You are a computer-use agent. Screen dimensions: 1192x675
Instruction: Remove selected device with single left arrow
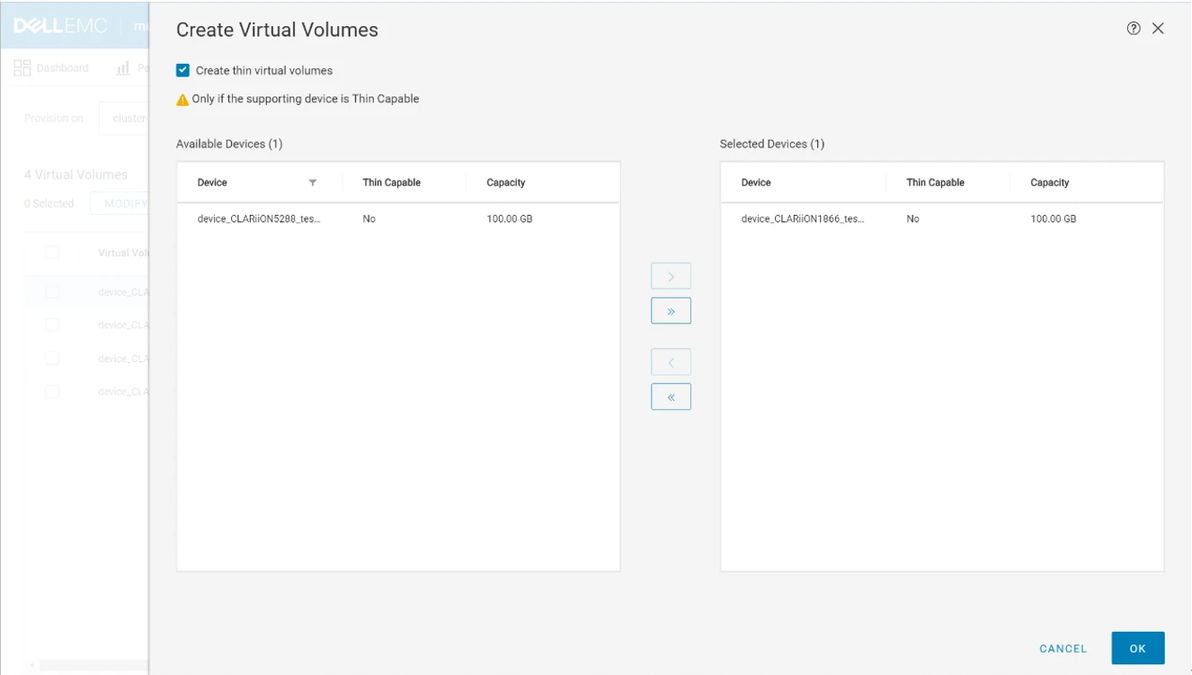tap(671, 362)
